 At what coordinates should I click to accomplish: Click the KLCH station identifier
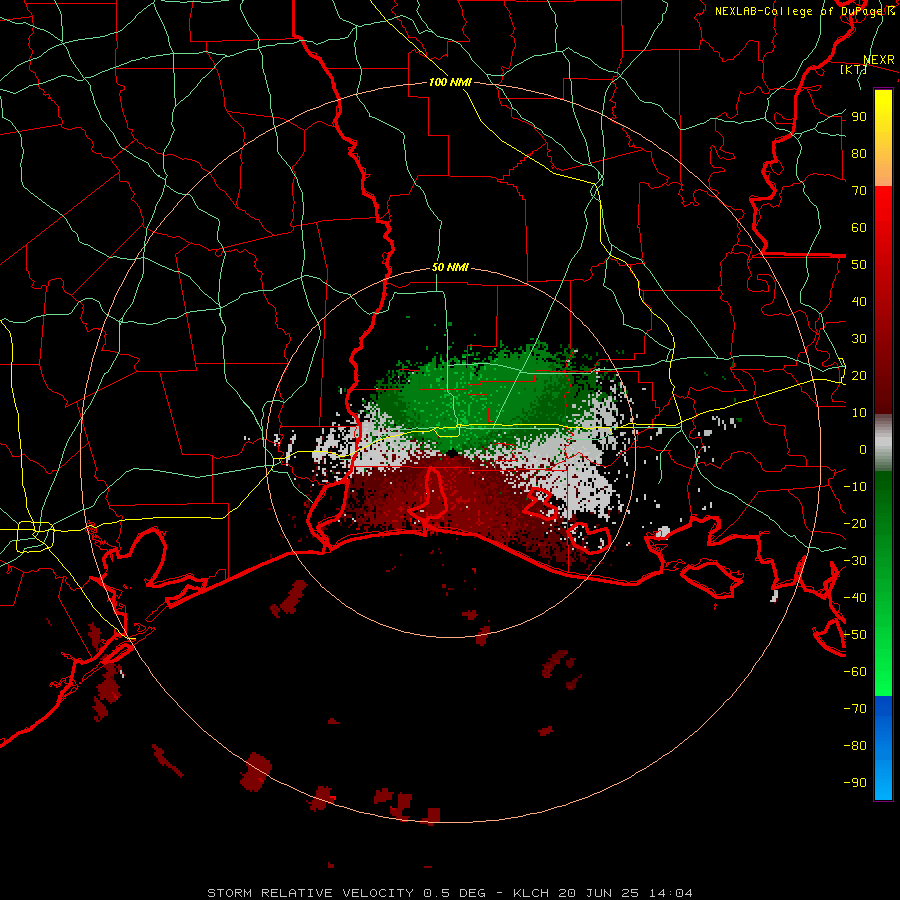pyautogui.click(x=533, y=893)
